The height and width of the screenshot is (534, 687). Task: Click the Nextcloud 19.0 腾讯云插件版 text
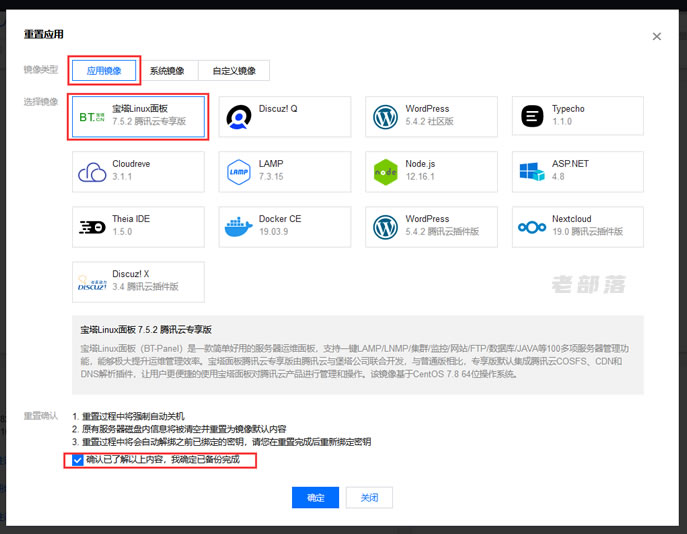587,232
